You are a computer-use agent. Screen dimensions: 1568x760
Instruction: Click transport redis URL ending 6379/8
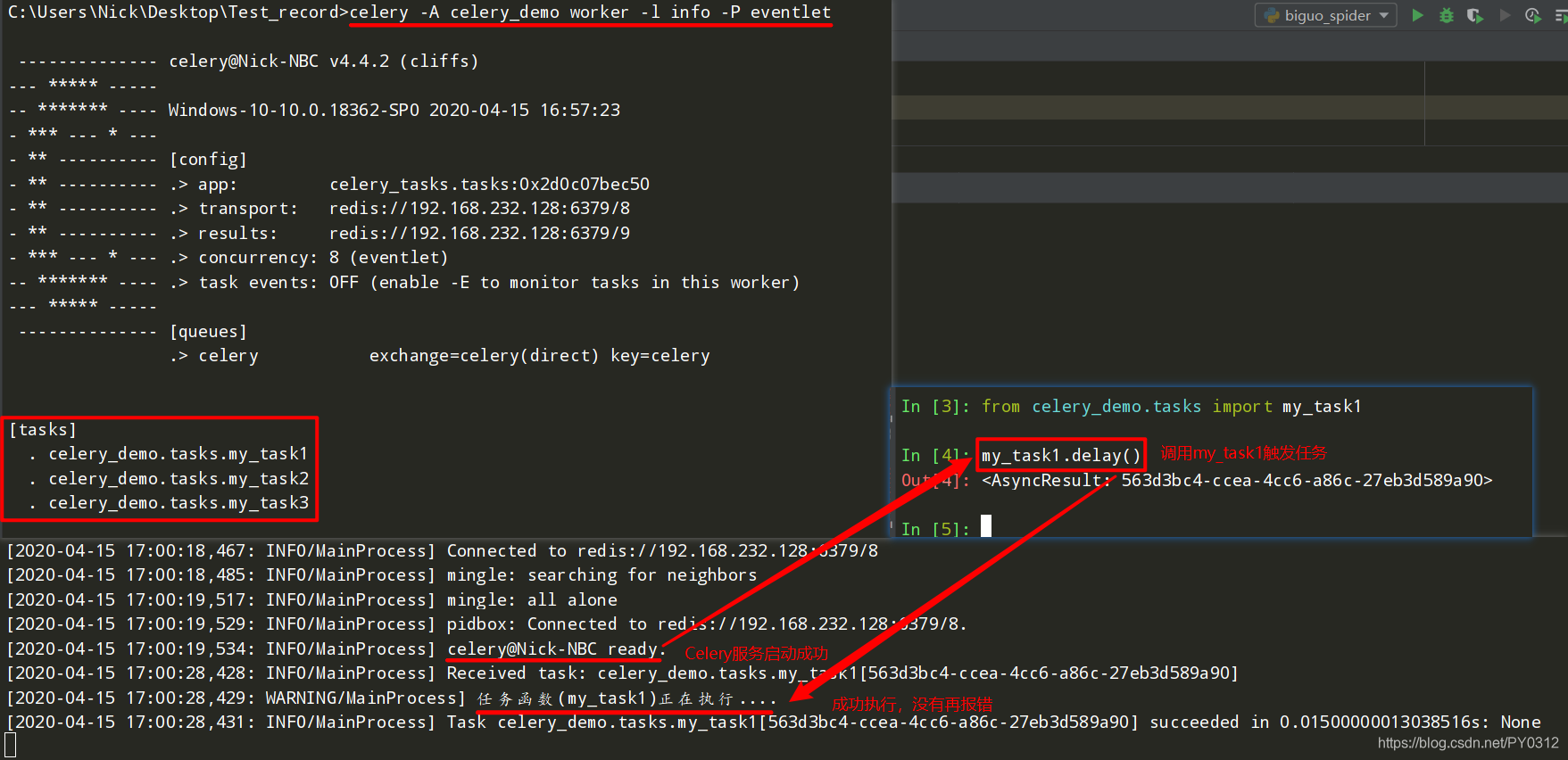pos(479,209)
